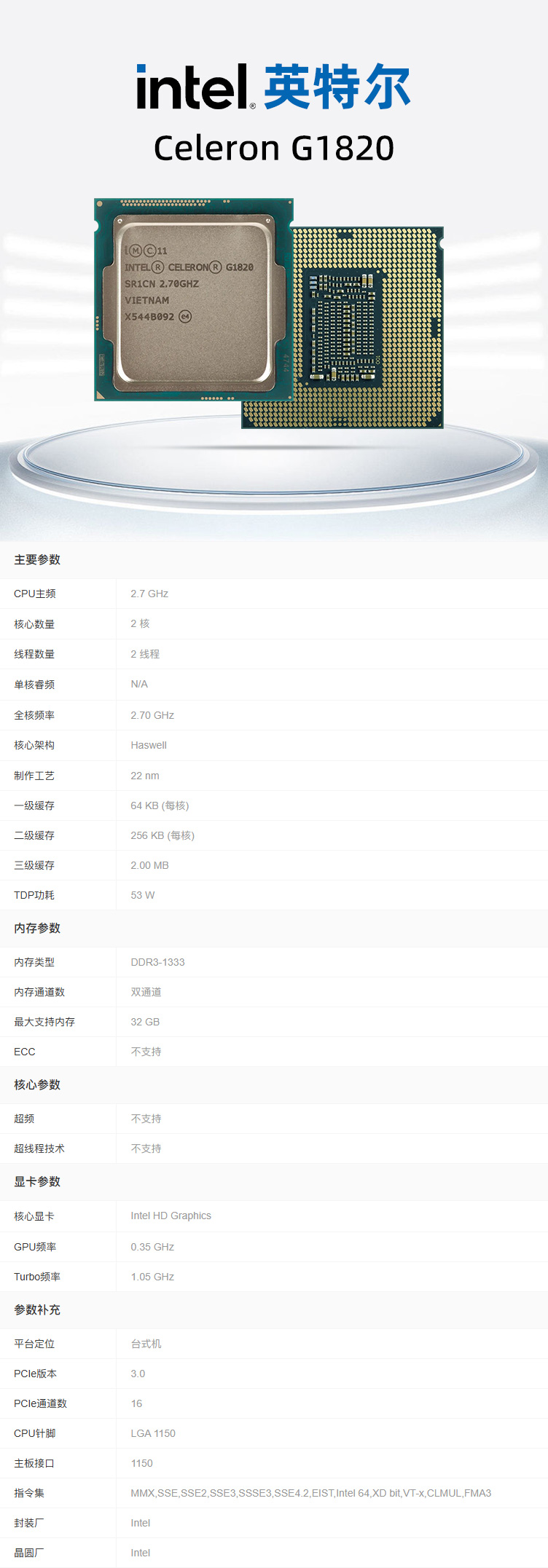
Task: Click the Haswell value
Action: tap(149, 745)
